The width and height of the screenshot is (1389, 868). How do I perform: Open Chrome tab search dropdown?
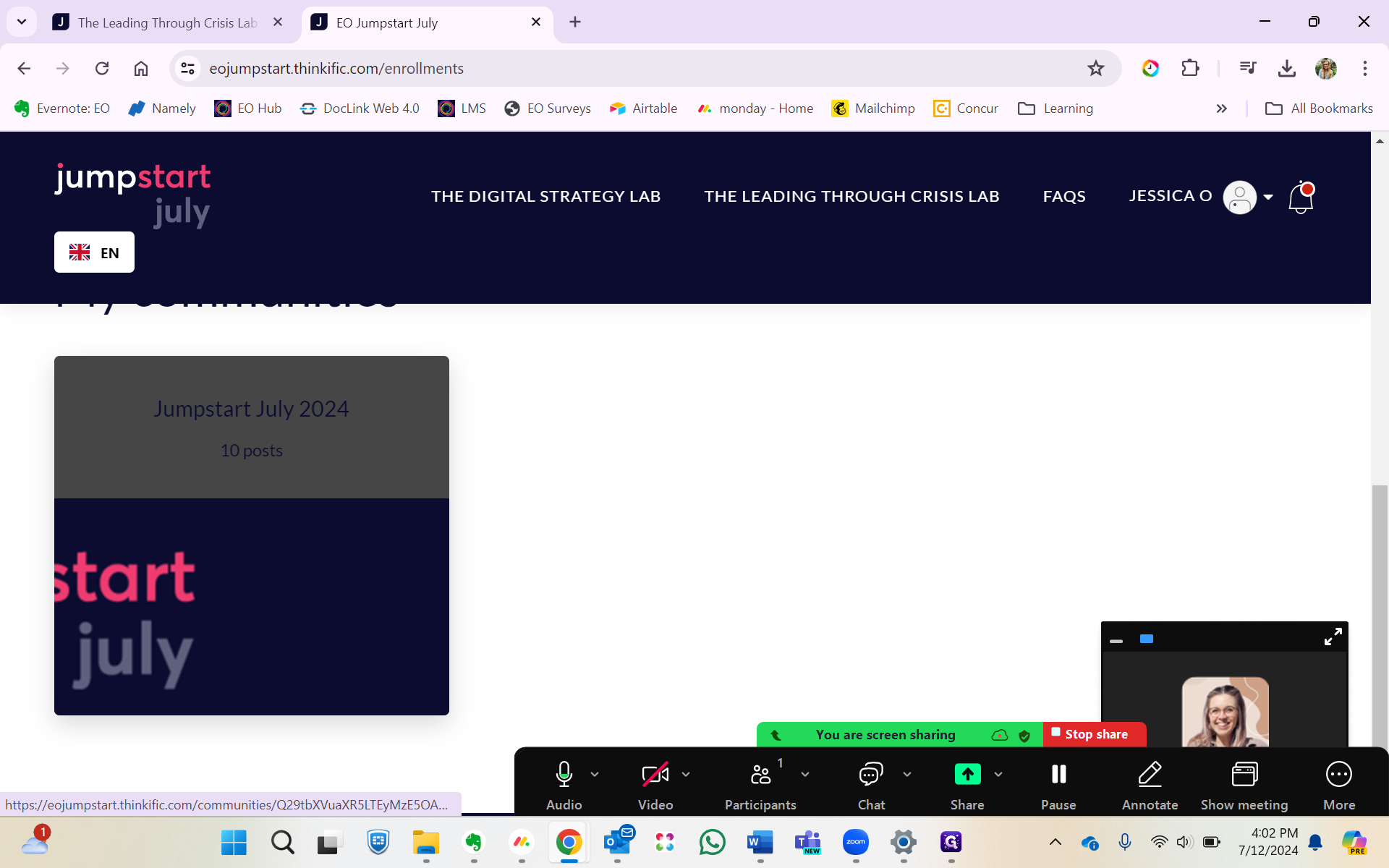(x=22, y=22)
